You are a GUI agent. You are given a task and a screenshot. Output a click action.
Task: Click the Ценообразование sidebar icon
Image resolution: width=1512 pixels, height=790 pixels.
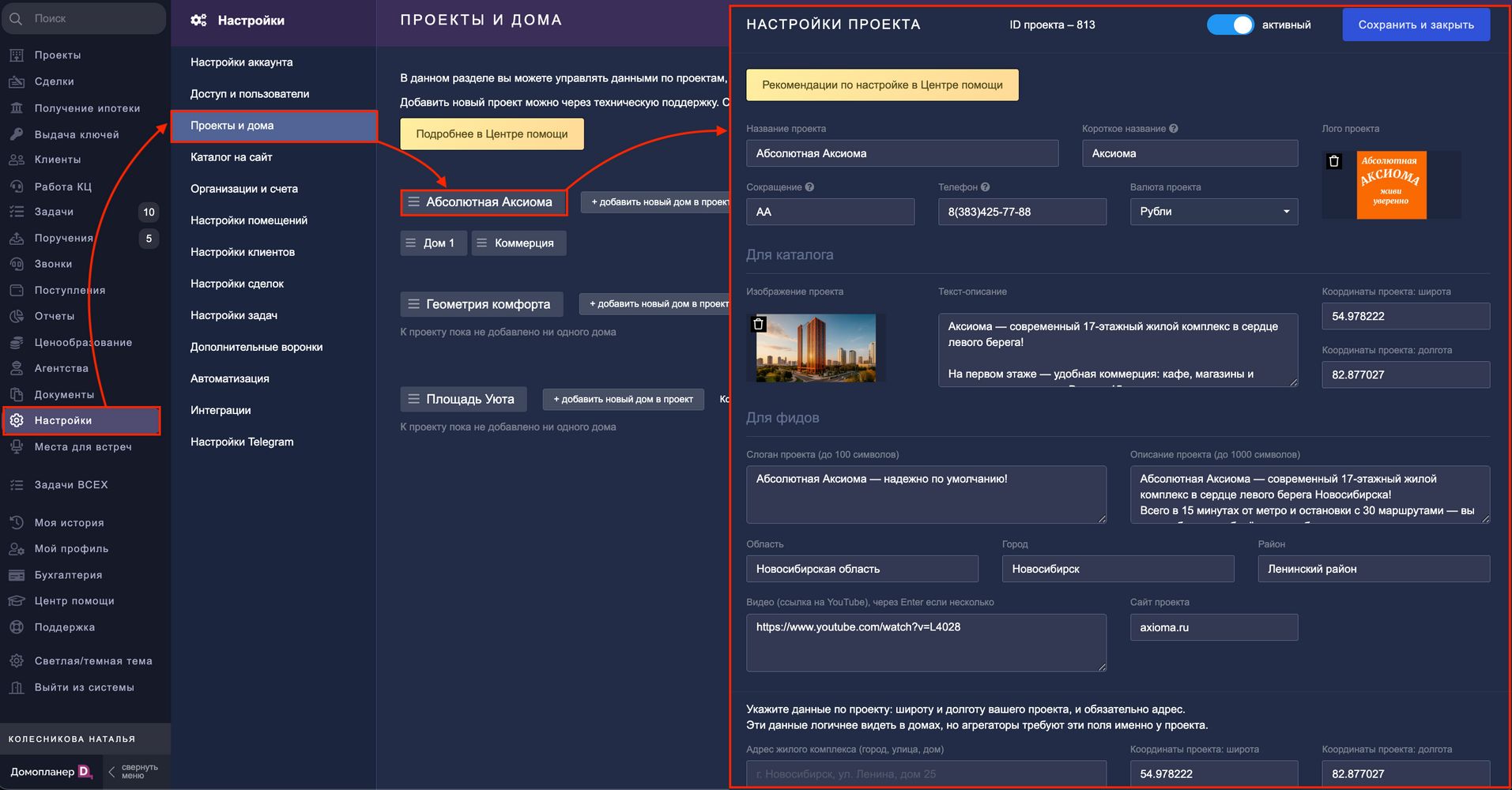(x=17, y=342)
